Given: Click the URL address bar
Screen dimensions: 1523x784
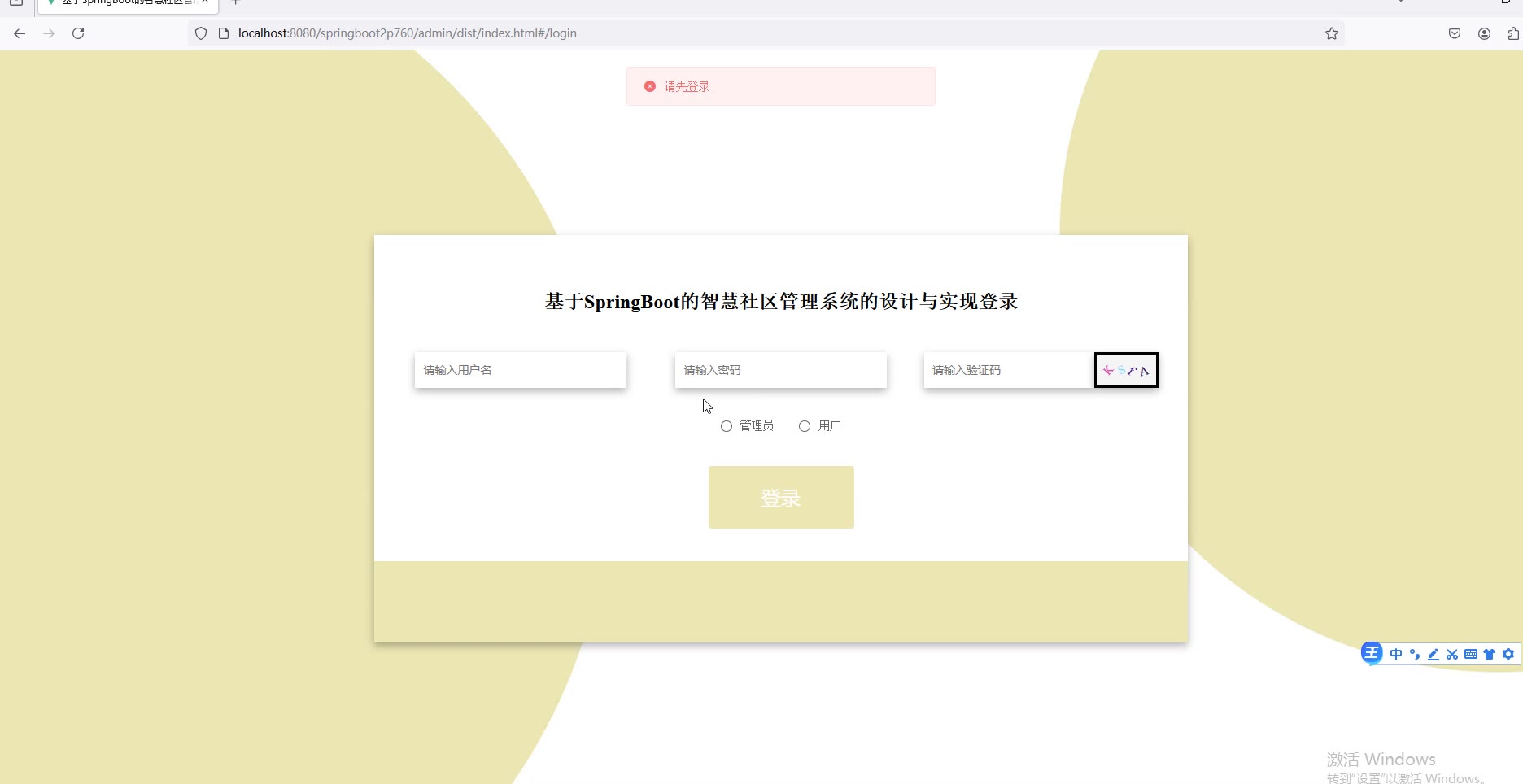Looking at the screenshot, I should [765, 33].
